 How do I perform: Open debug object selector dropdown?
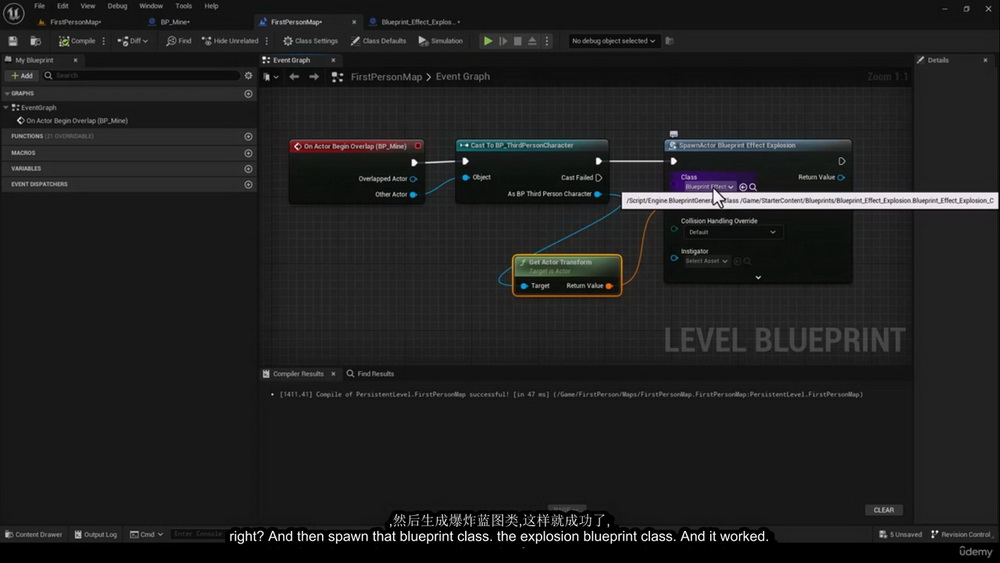click(x=613, y=41)
